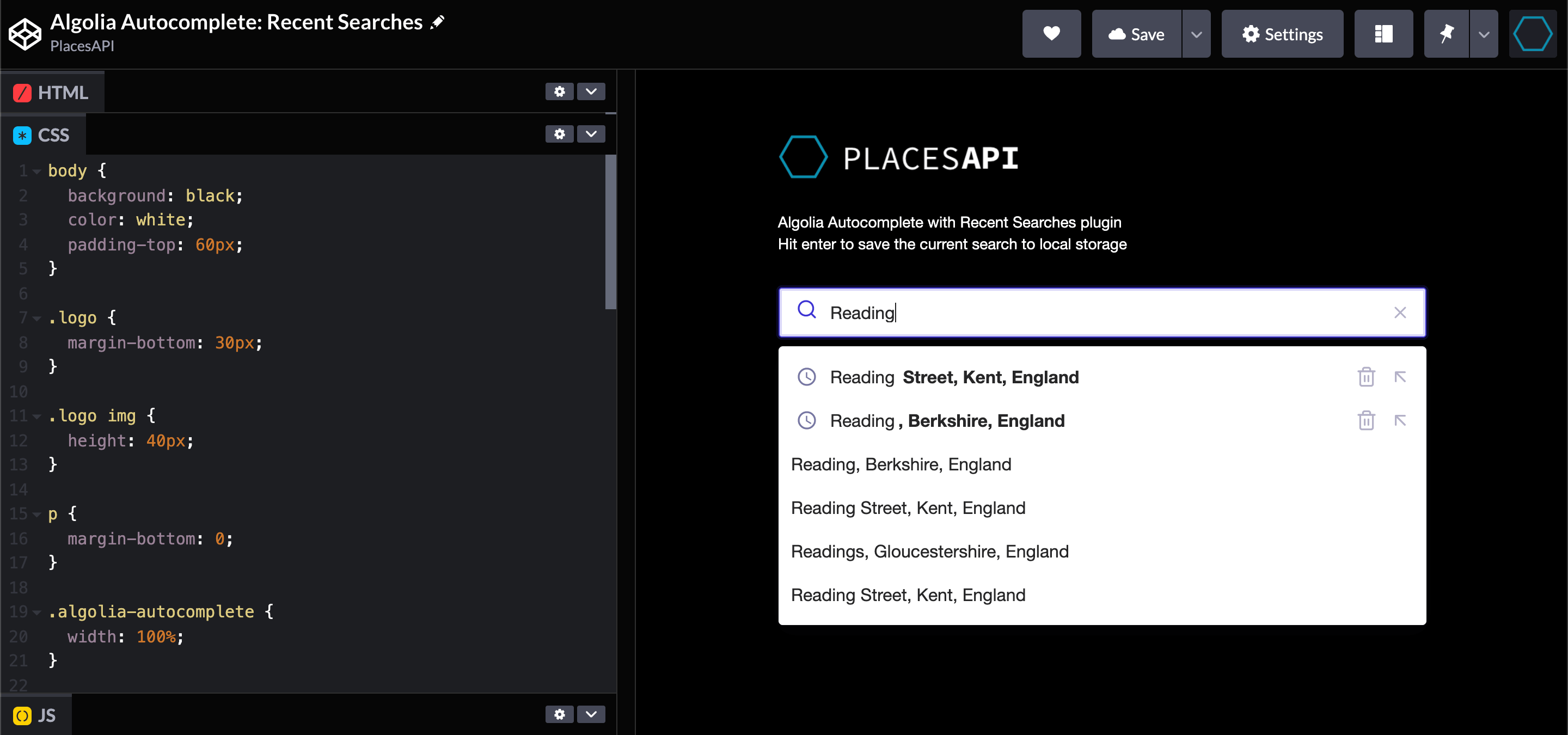Screen dimensions: 1568x735
Task: Delete Reading Street recent search trash icon
Action: coord(1366,377)
